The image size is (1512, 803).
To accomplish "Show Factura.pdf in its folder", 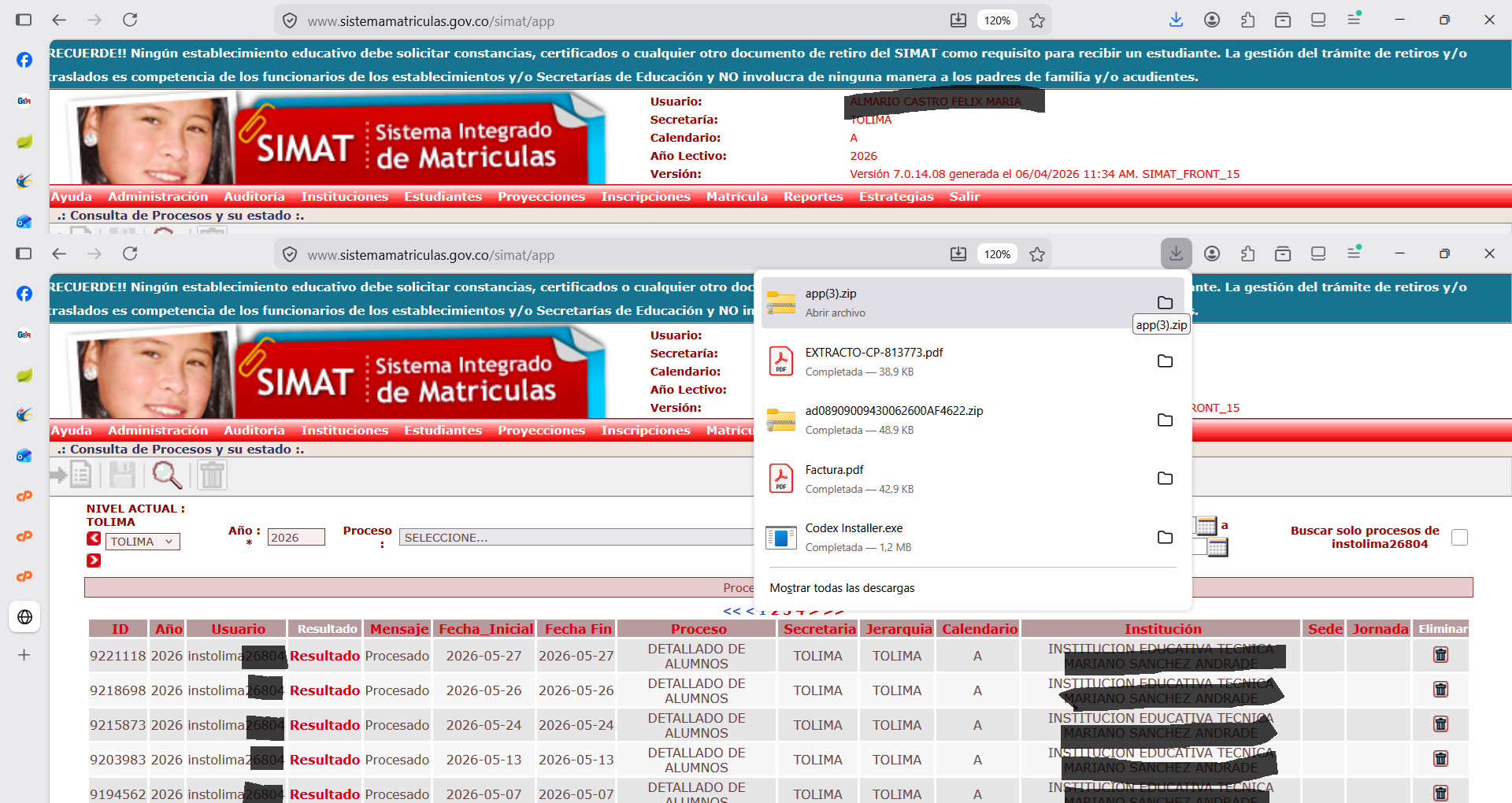I will [x=1165, y=479].
